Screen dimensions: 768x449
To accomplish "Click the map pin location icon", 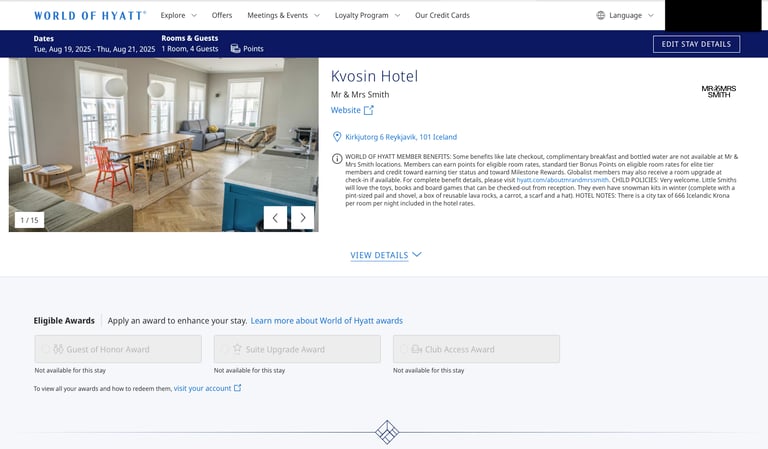I will [x=337, y=137].
